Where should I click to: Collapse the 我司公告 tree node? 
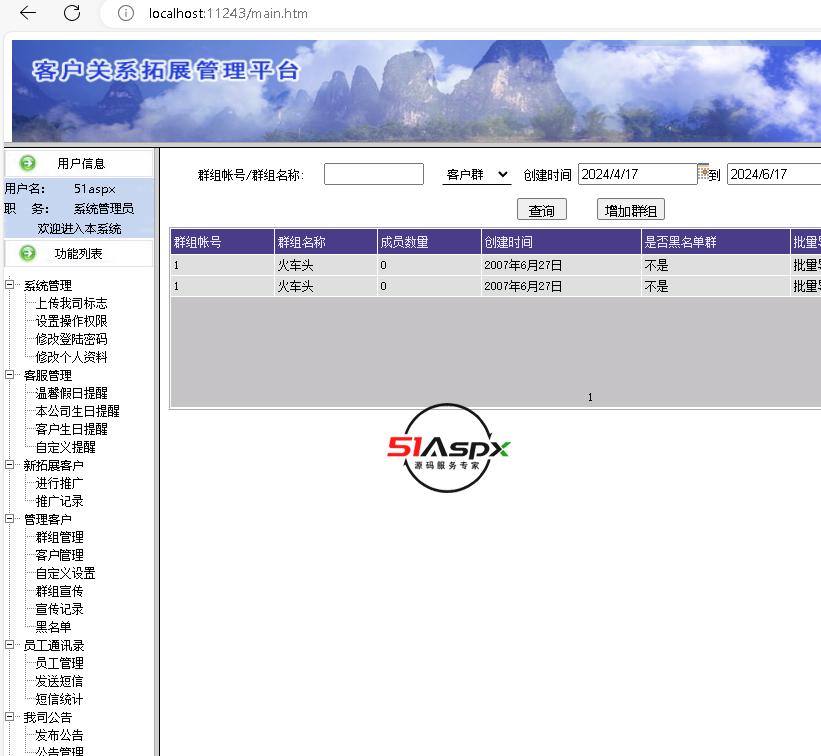coord(9,717)
